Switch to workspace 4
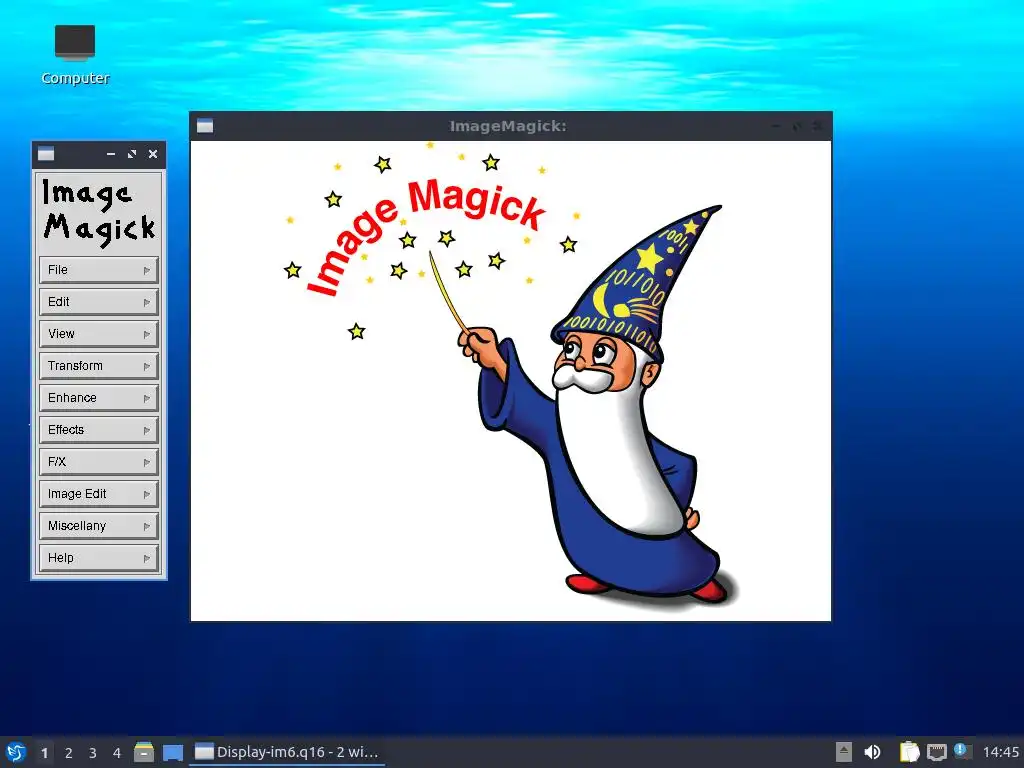The width and height of the screenshot is (1024, 768). (117, 753)
